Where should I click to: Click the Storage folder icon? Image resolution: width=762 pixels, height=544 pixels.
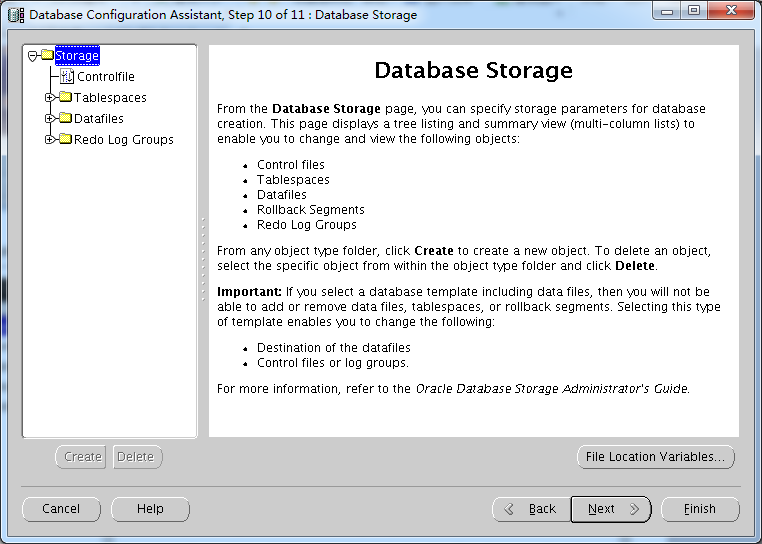coord(47,55)
